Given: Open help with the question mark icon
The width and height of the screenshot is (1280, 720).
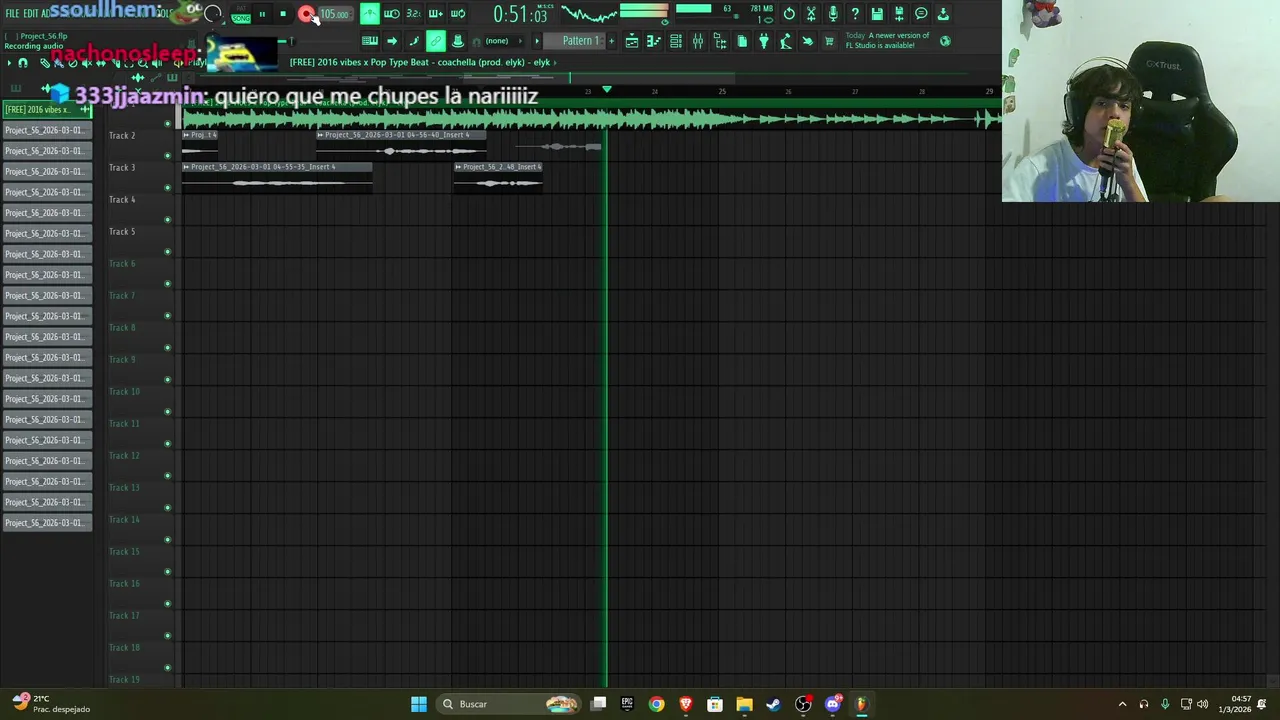Looking at the screenshot, I should click(855, 14).
